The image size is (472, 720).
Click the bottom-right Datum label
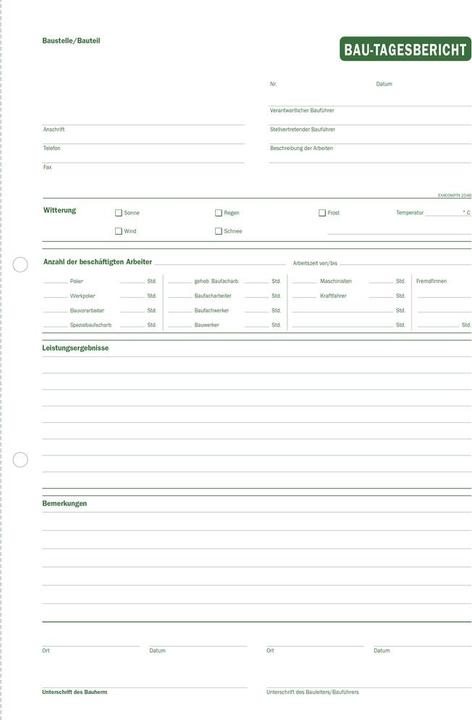pyautogui.click(x=382, y=651)
